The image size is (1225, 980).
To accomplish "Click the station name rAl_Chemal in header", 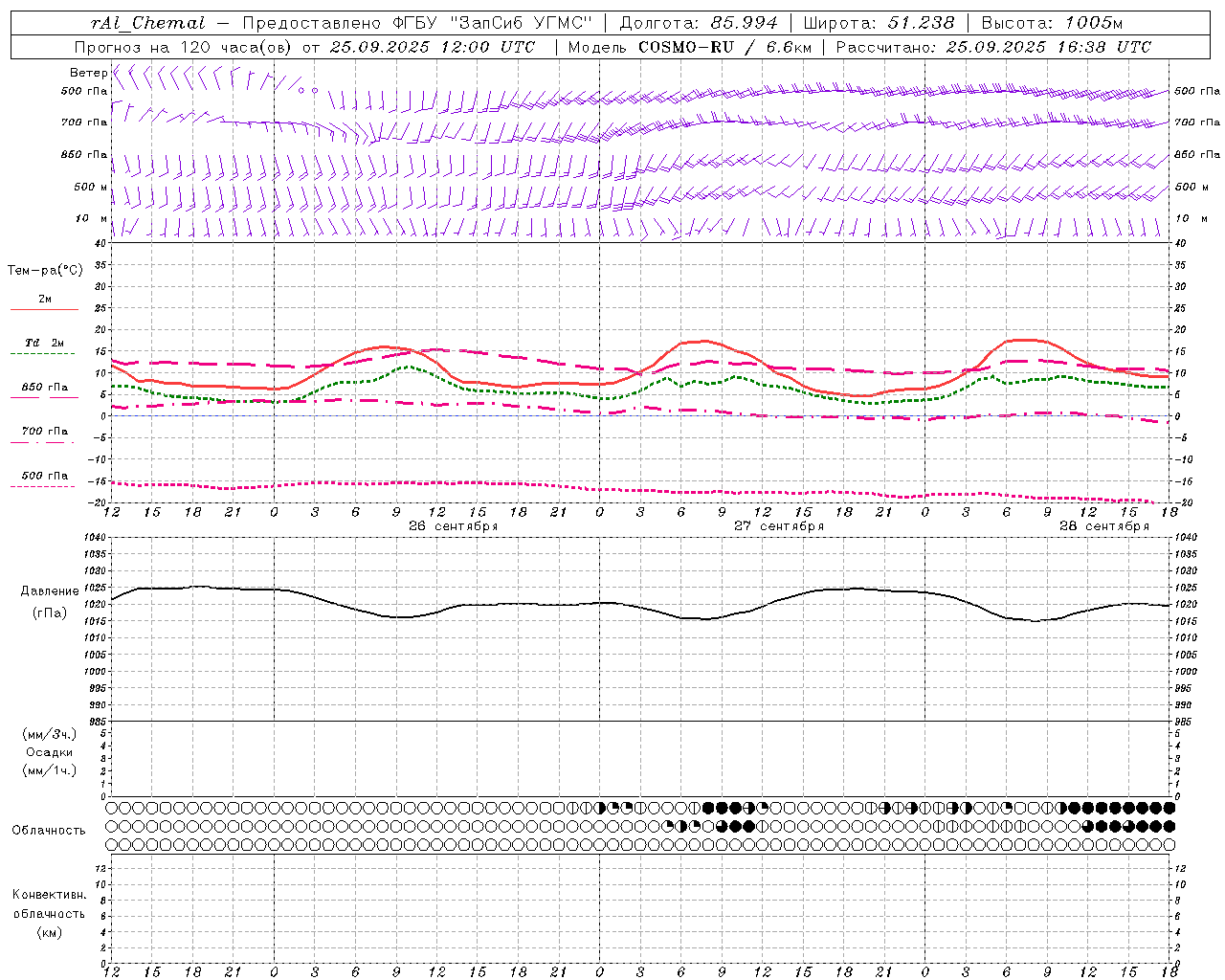I will [x=147, y=23].
